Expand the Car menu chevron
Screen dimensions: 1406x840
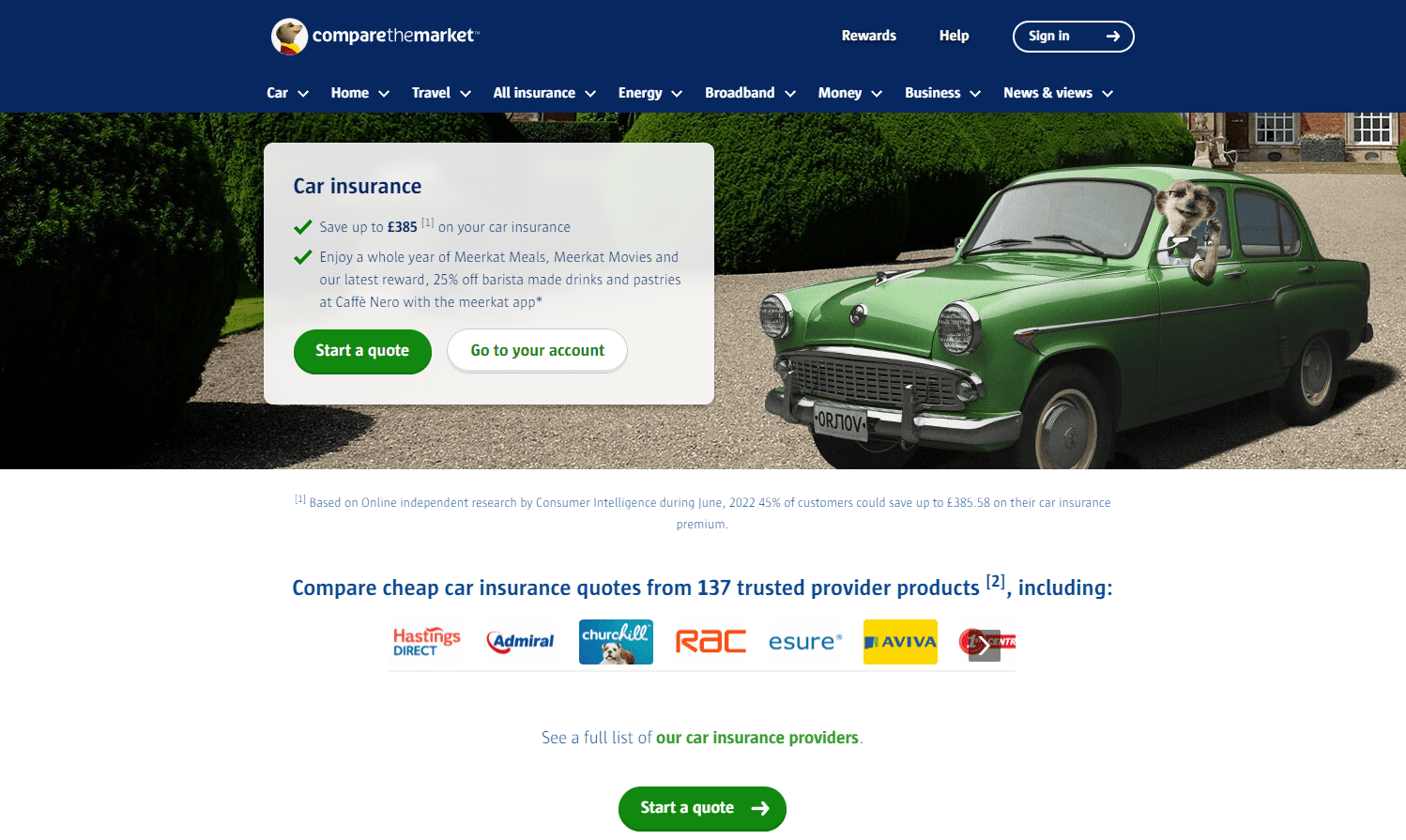pos(303,94)
